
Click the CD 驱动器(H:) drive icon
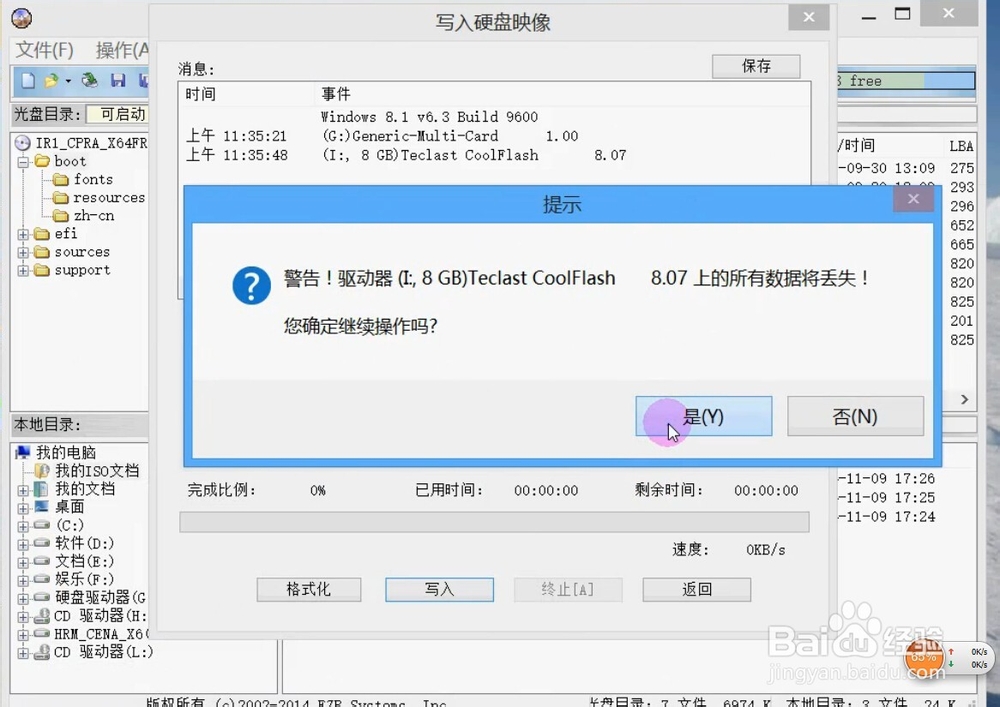[41, 616]
